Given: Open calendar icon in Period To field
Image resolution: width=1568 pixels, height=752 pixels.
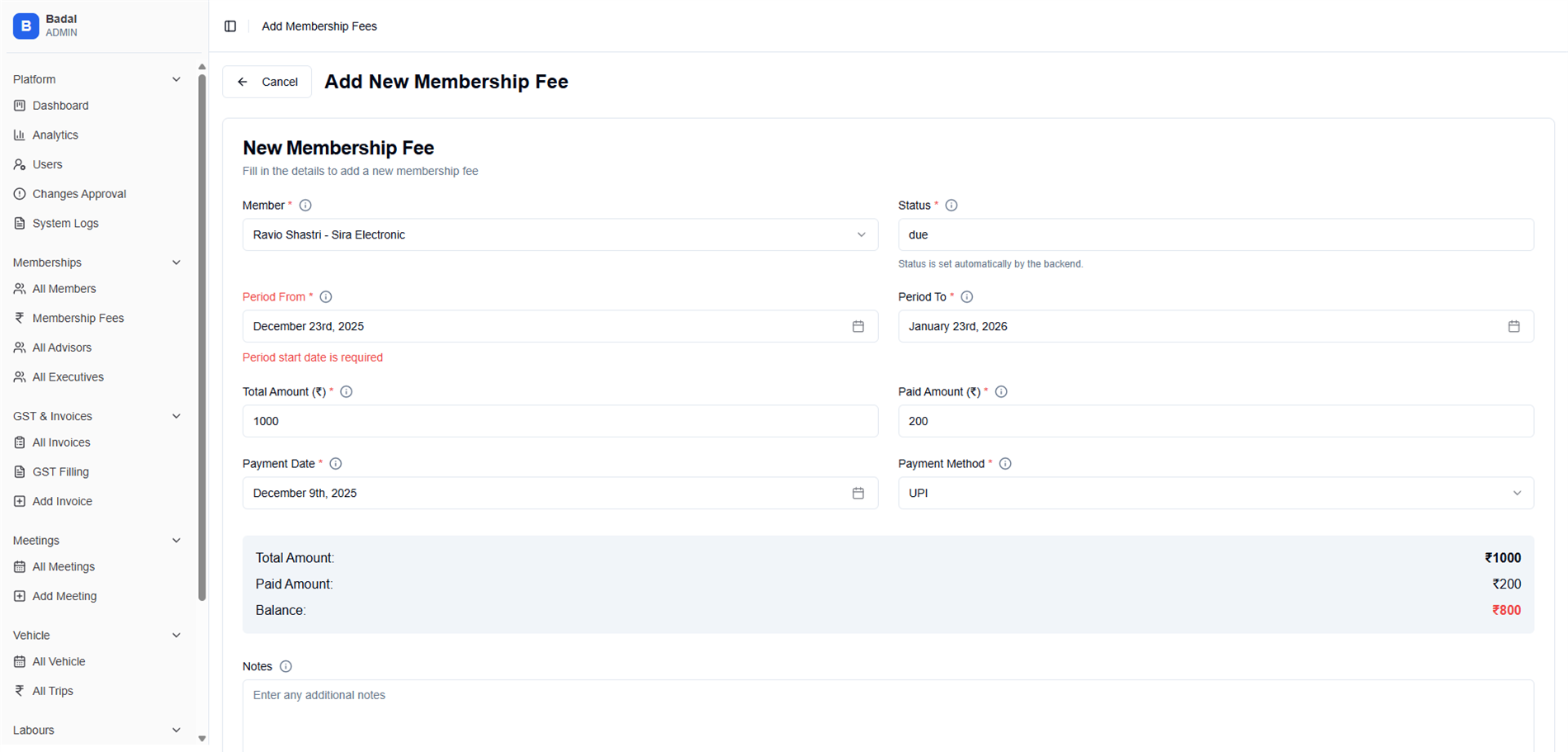Looking at the screenshot, I should point(1514,327).
